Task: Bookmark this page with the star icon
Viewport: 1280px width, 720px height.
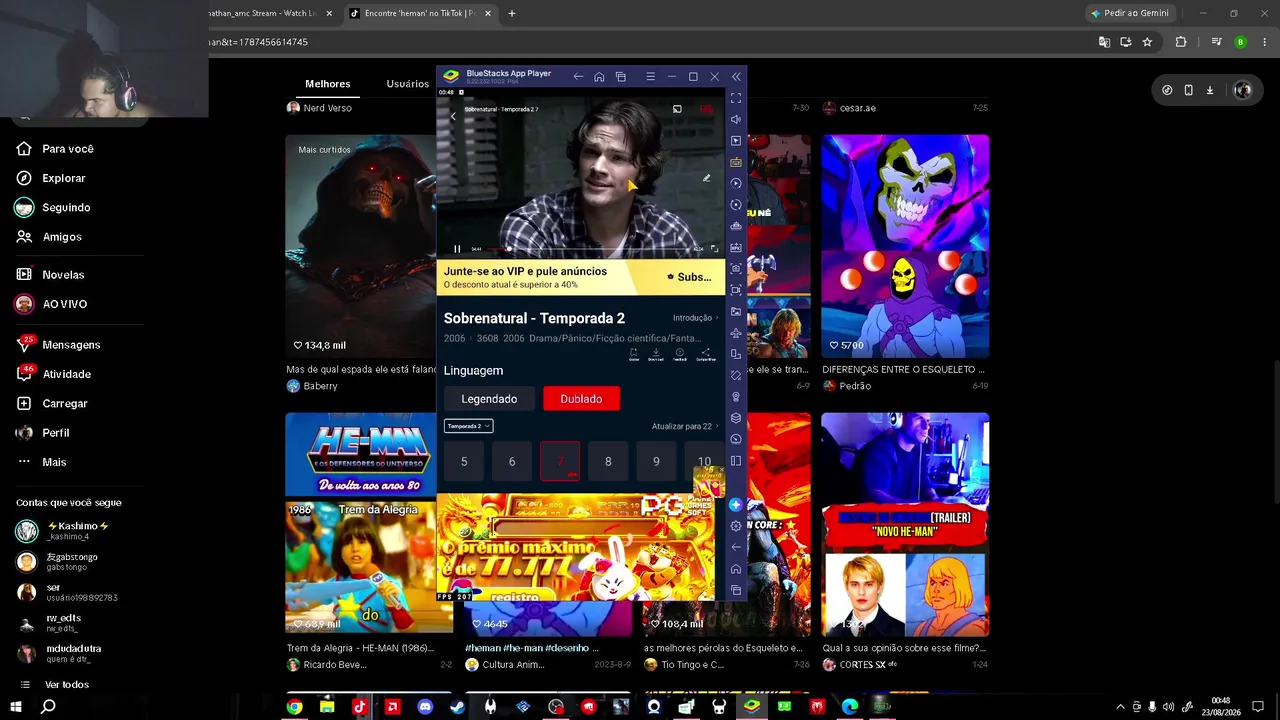Action: (1147, 42)
